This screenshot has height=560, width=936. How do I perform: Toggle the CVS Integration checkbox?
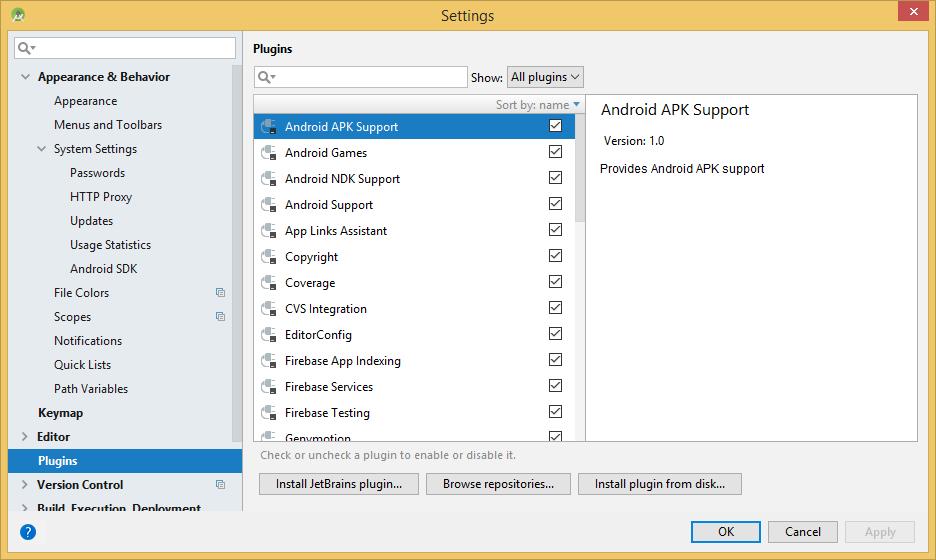(x=555, y=307)
